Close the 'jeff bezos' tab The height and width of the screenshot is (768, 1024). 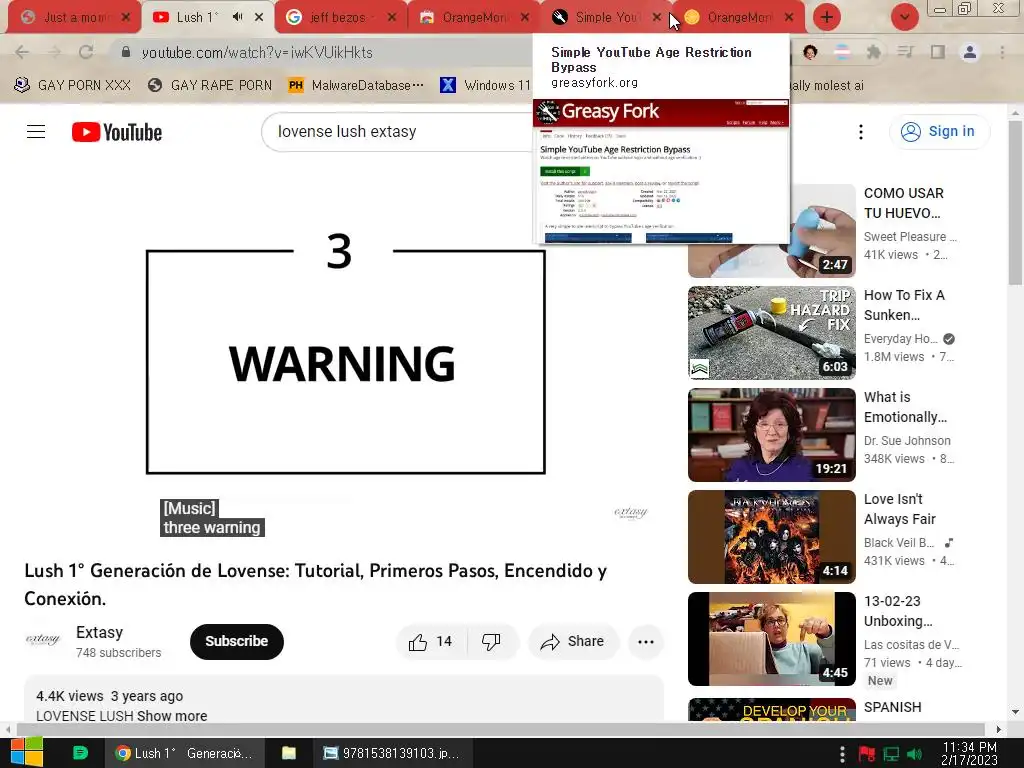pos(392,17)
